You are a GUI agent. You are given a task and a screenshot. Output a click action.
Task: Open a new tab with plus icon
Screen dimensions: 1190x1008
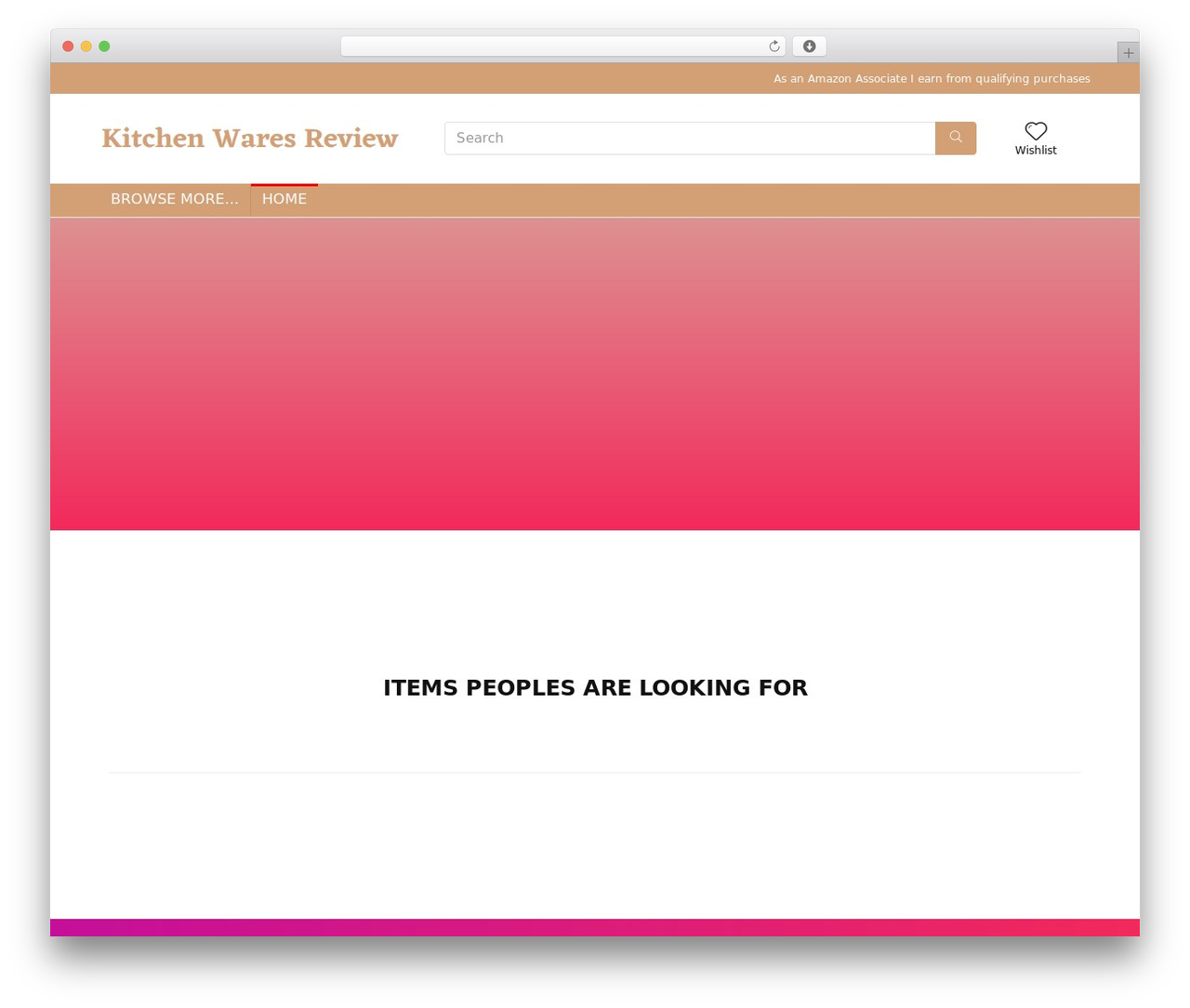coord(1128,53)
